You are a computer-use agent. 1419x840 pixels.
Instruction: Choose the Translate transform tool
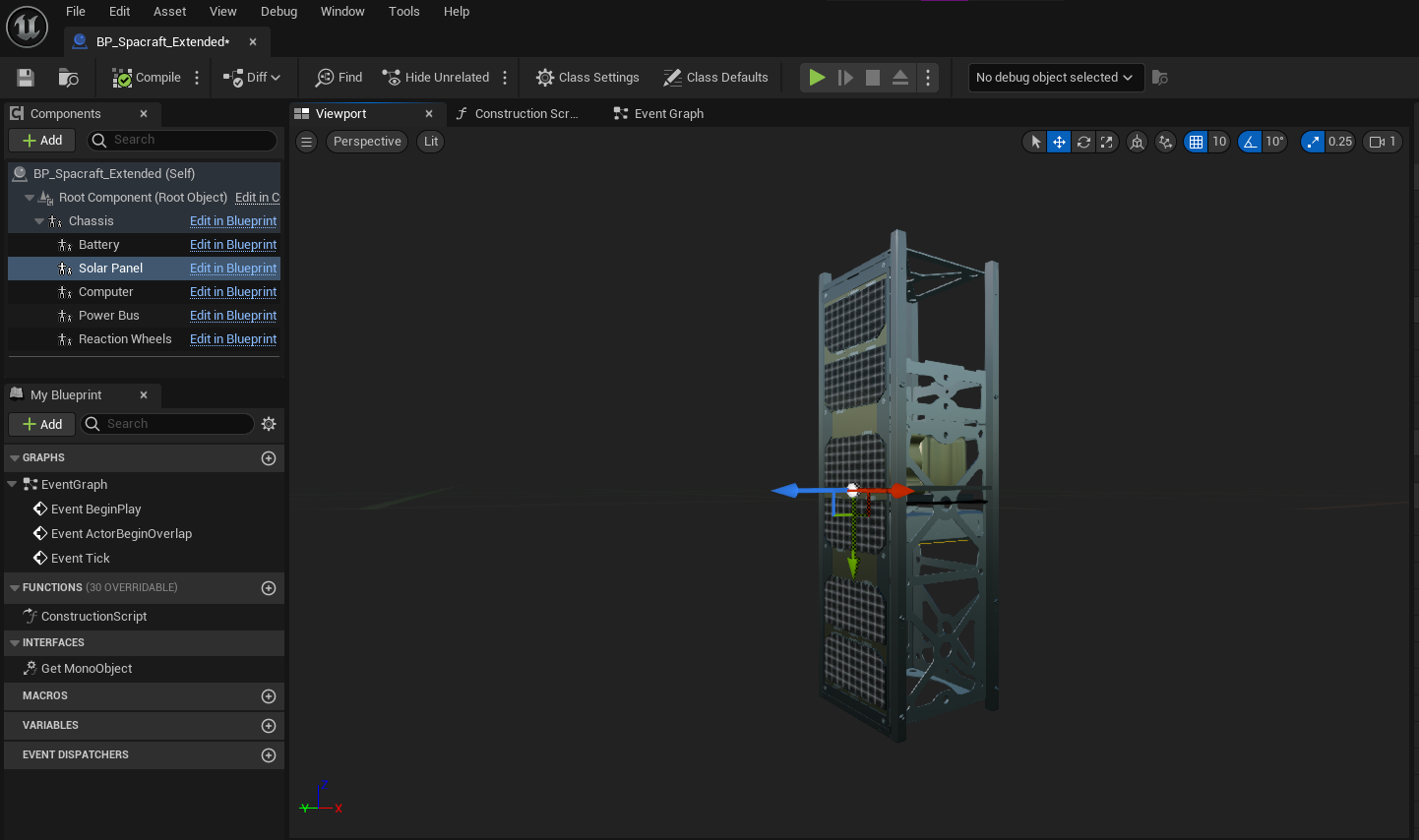[x=1059, y=142]
